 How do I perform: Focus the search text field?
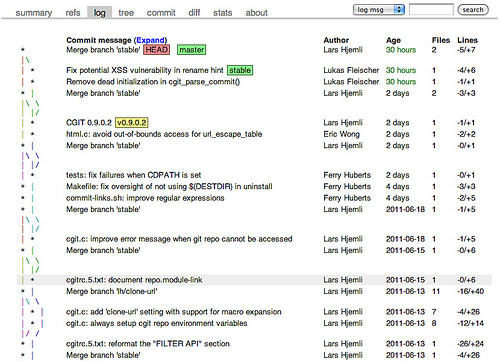point(431,9)
